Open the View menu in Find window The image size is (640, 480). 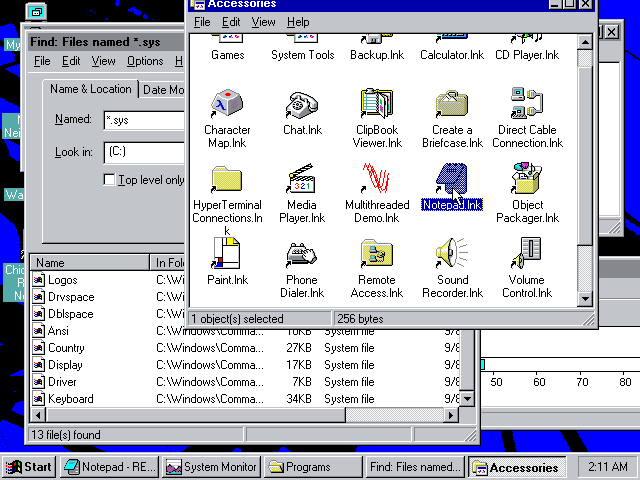103,61
